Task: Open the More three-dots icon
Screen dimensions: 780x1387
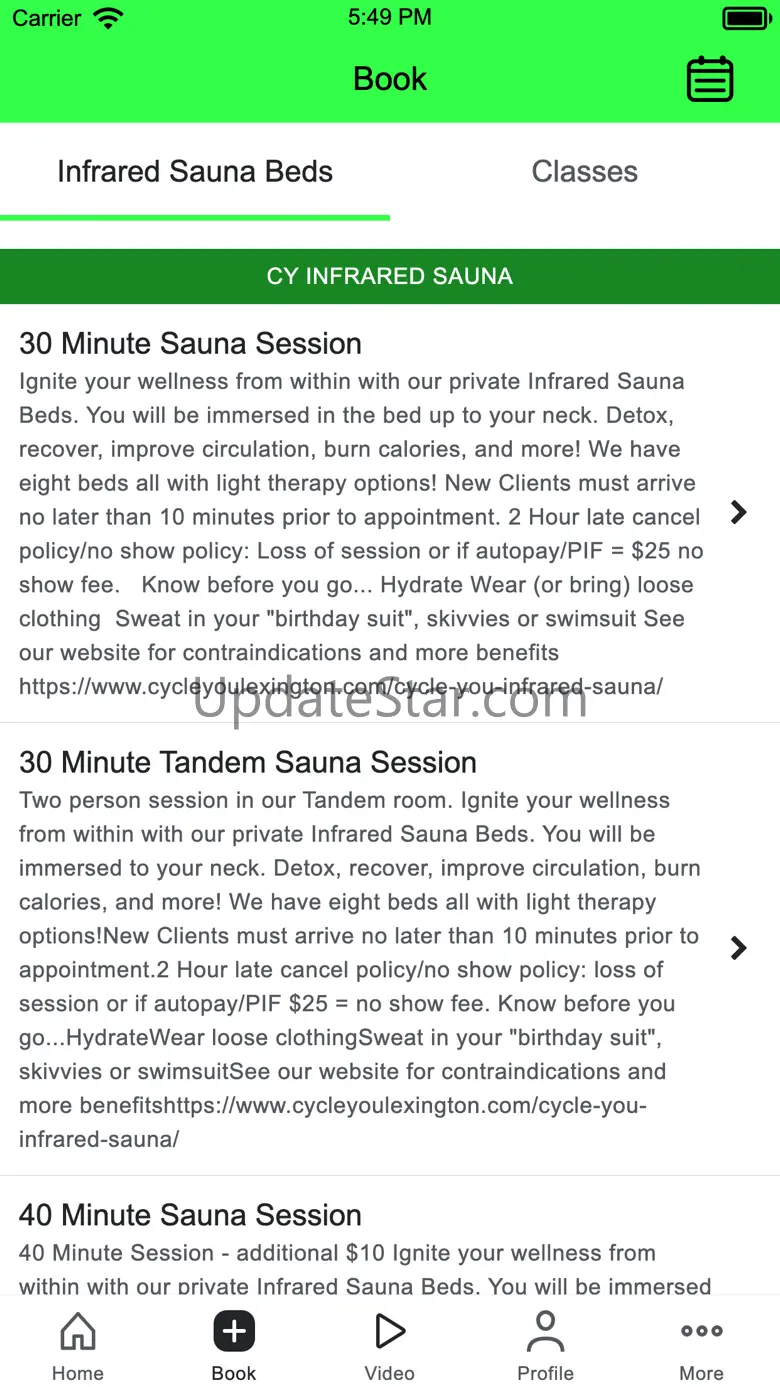Action: [x=701, y=1331]
